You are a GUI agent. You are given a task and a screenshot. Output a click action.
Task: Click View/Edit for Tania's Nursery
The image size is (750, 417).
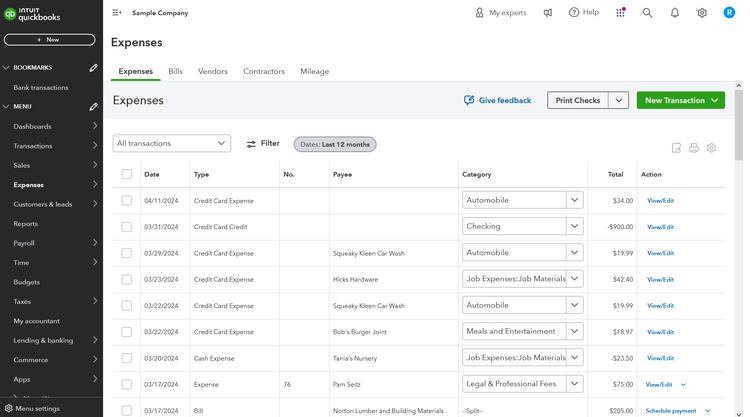coord(660,358)
